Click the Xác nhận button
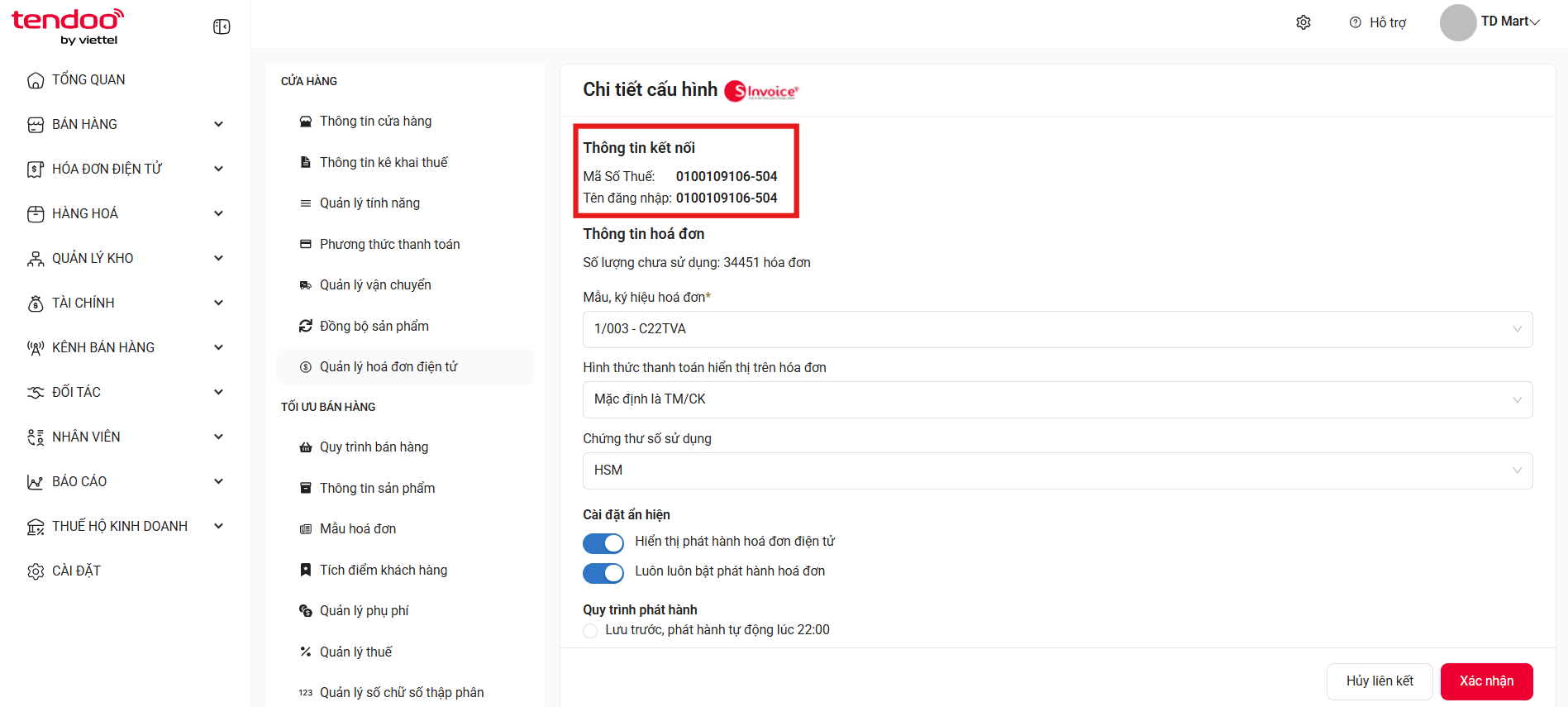1568x707 pixels. 1486,681
